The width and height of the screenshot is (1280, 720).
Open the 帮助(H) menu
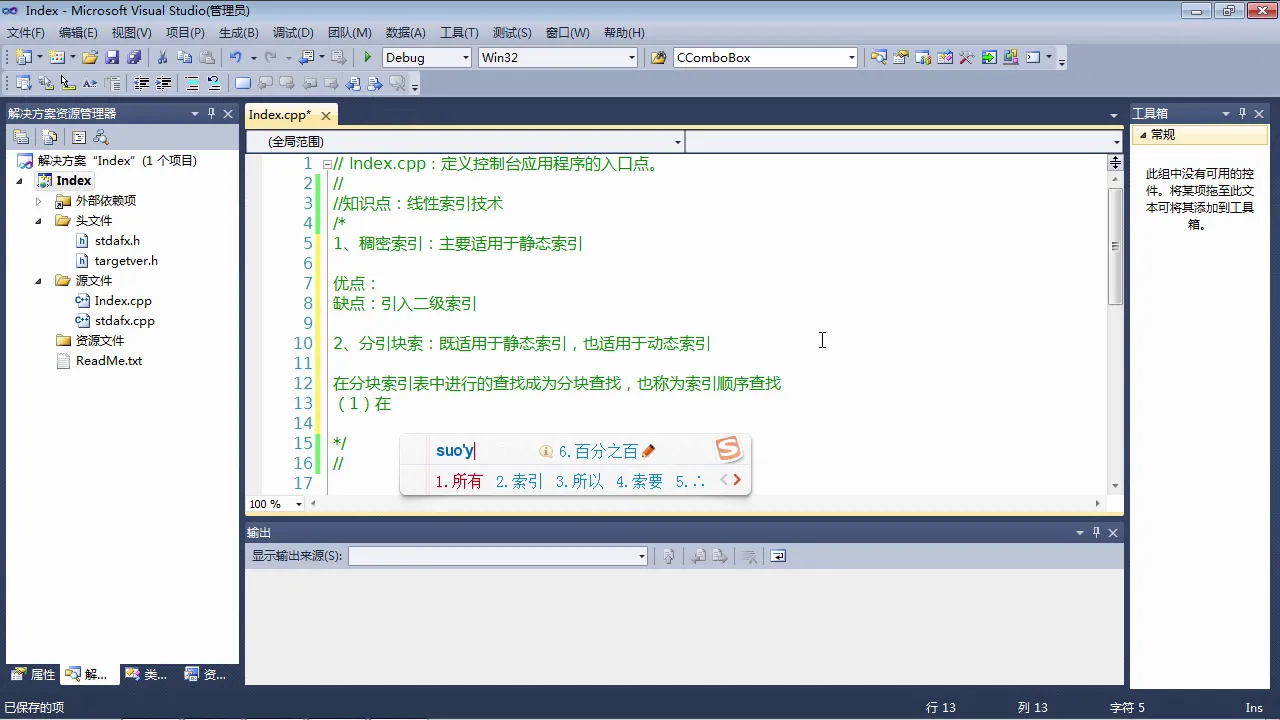(624, 33)
